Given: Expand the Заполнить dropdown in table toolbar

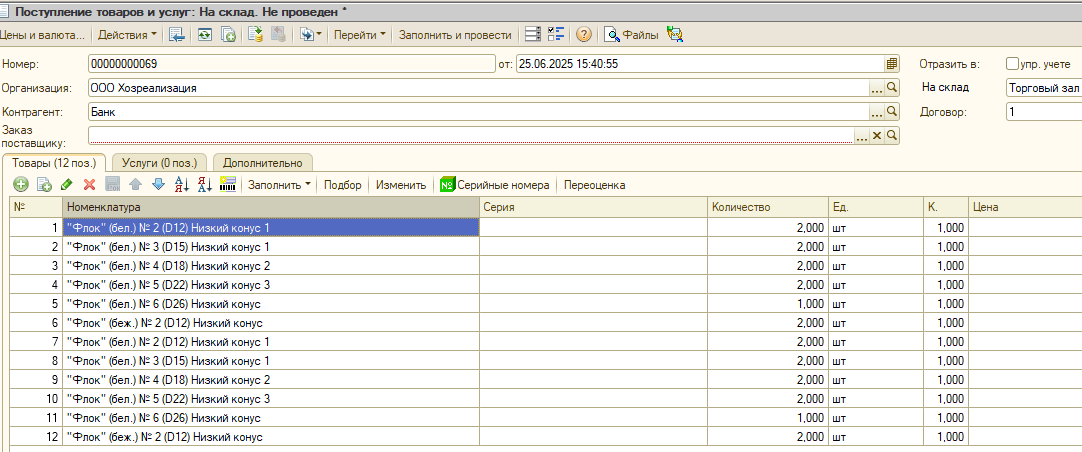Looking at the screenshot, I should [279, 185].
